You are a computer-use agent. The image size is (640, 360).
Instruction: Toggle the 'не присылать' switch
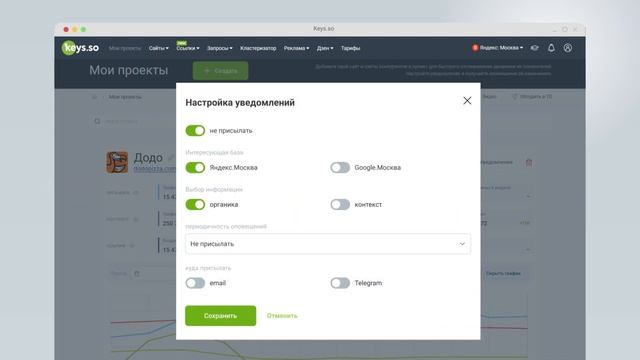(x=195, y=131)
